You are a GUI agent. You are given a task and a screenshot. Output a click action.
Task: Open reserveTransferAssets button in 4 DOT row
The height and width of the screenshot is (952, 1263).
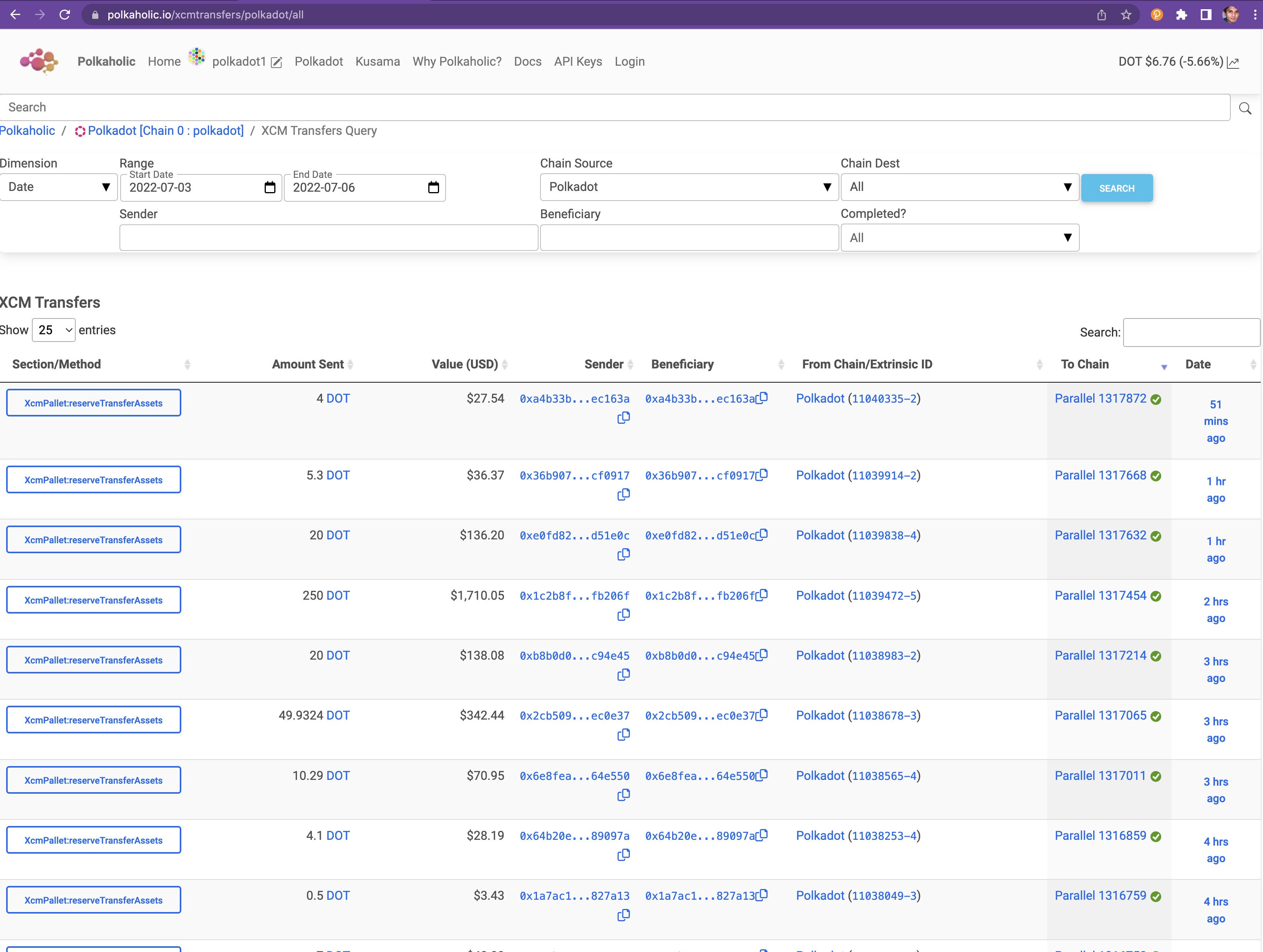[94, 403]
